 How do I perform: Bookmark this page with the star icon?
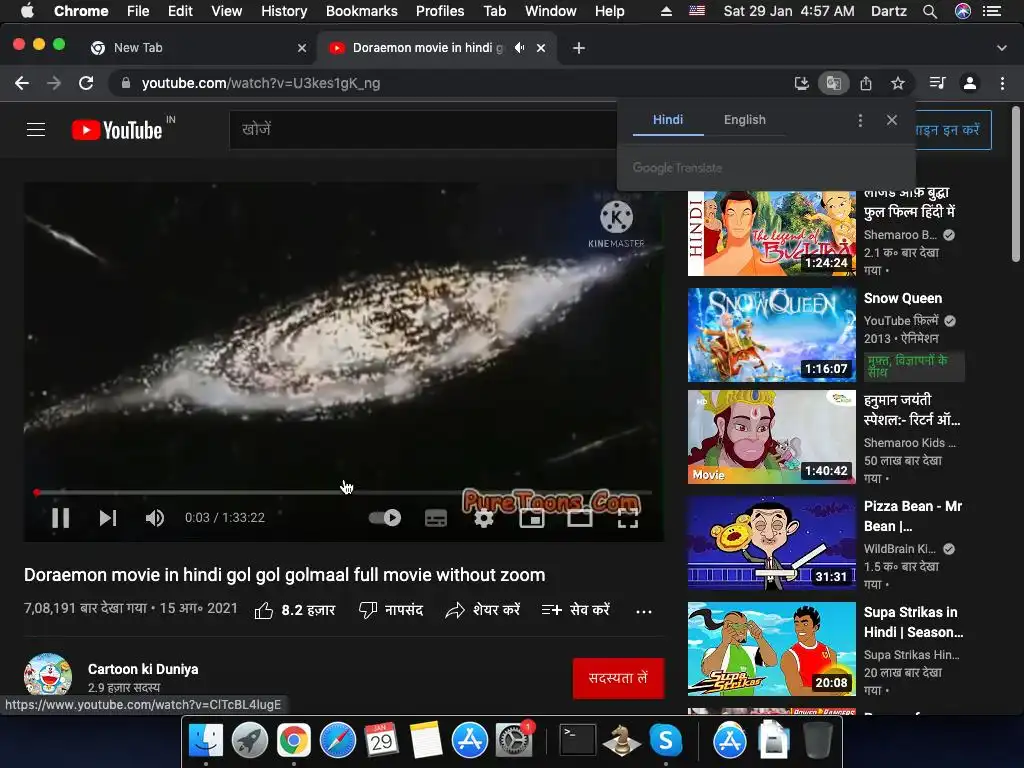[x=897, y=83]
